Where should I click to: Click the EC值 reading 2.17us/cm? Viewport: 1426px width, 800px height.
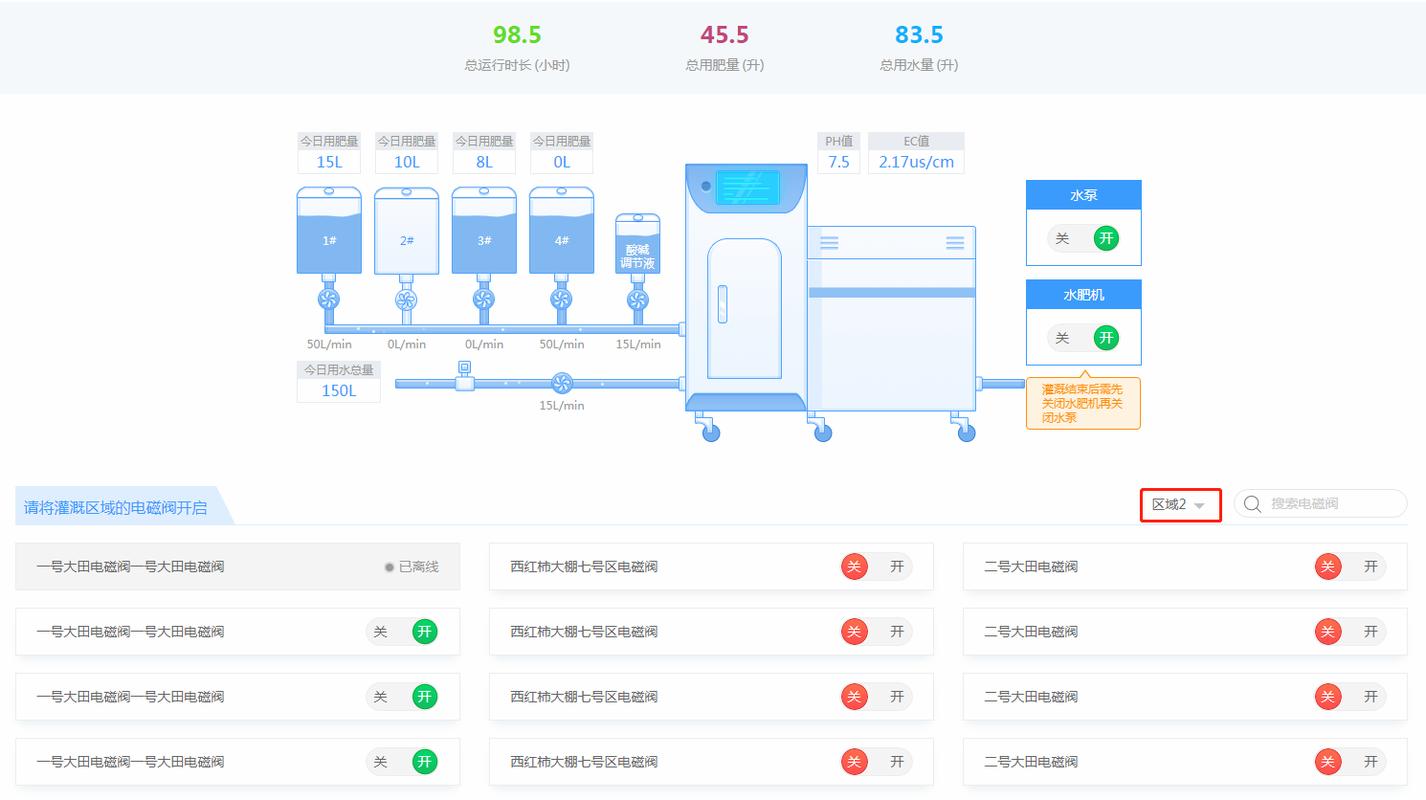[x=916, y=162]
